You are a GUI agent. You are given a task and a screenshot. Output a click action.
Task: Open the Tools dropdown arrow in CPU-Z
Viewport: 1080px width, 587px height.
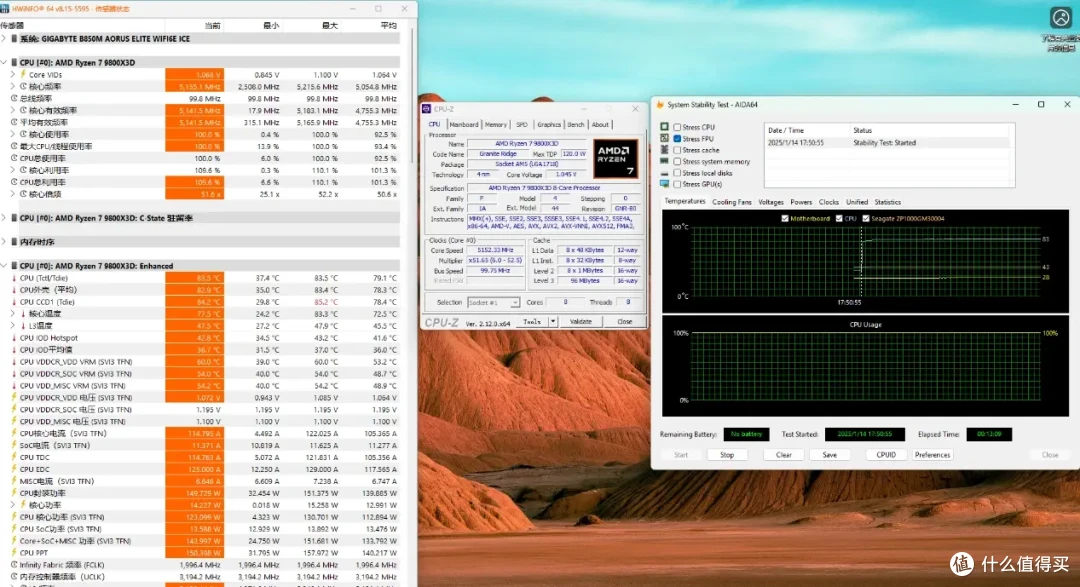coord(552,322)
